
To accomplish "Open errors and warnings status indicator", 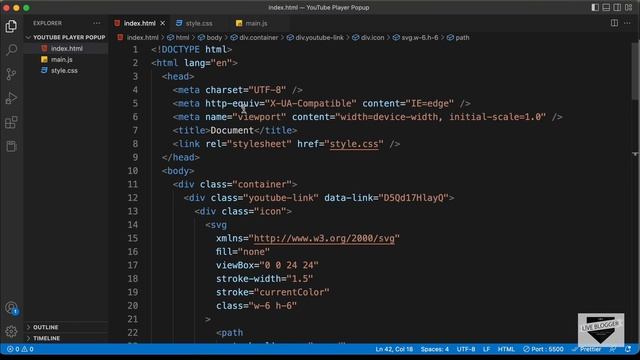I will (x=20, y=349).
